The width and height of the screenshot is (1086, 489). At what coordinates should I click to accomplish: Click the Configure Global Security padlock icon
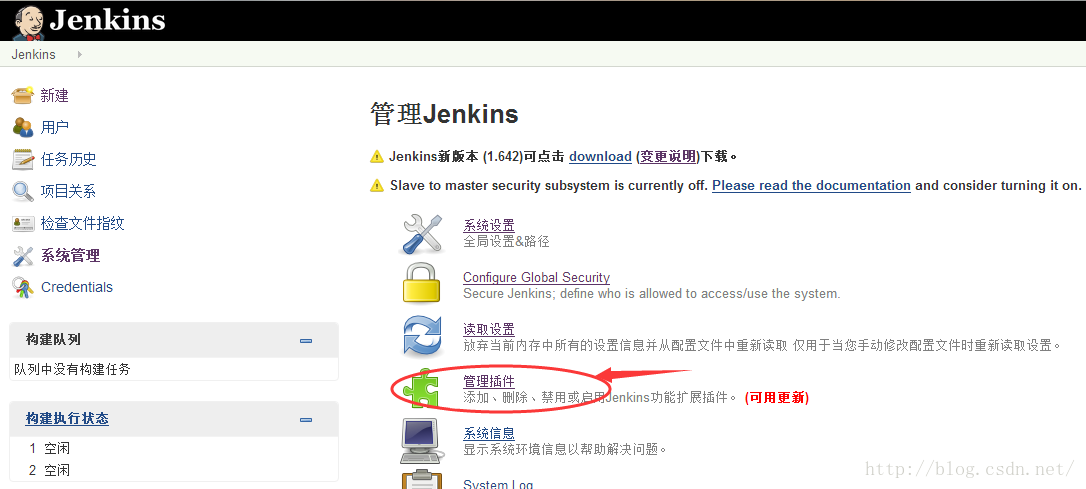422,283
